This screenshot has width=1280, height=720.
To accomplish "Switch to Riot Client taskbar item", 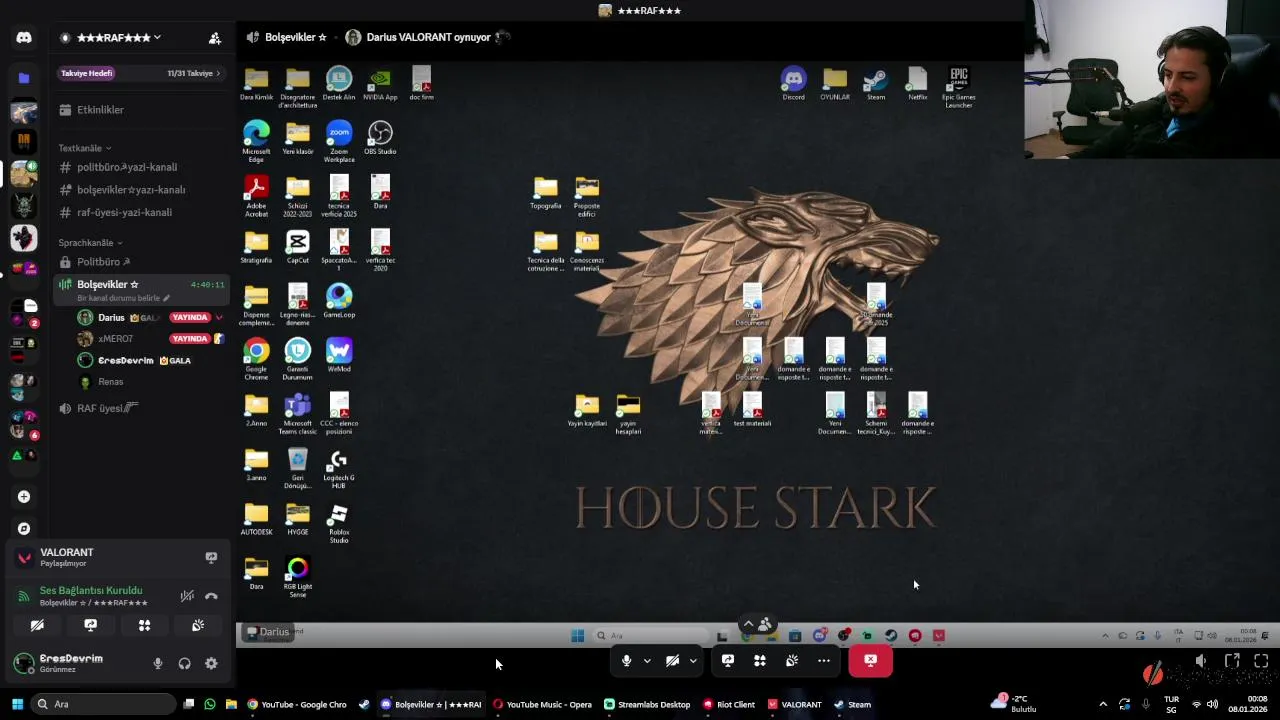I will tap(729, 704).
